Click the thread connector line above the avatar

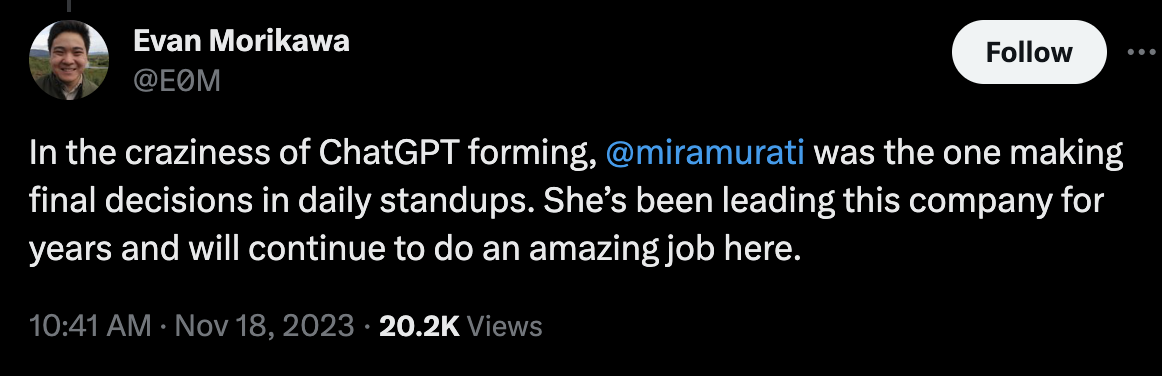pos(69,6)
